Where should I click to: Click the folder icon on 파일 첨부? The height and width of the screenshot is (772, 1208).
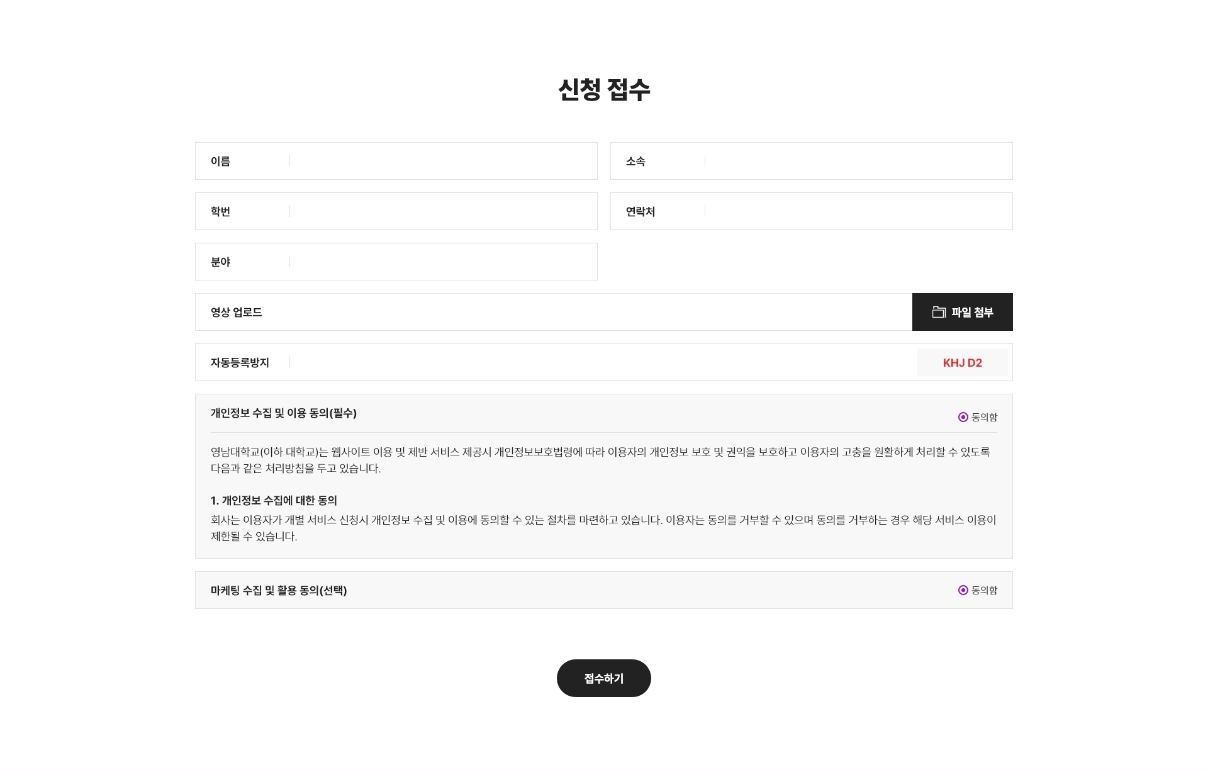(939, 312)
